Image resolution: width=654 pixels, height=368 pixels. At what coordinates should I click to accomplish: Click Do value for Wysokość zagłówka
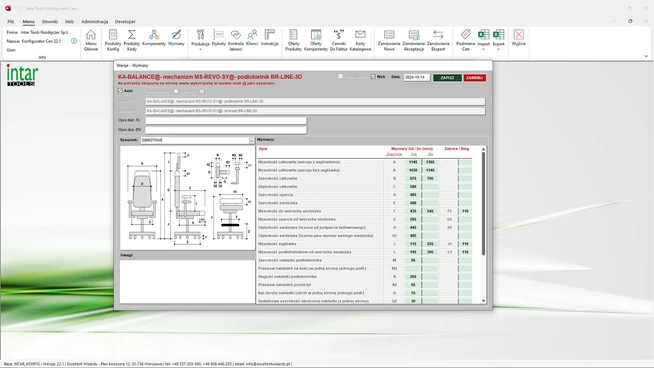click(x=430, y=244)
